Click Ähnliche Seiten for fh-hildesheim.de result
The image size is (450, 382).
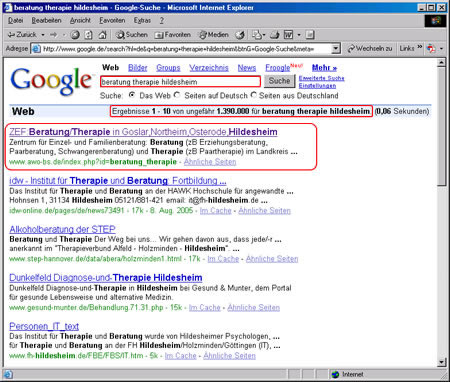229,356
